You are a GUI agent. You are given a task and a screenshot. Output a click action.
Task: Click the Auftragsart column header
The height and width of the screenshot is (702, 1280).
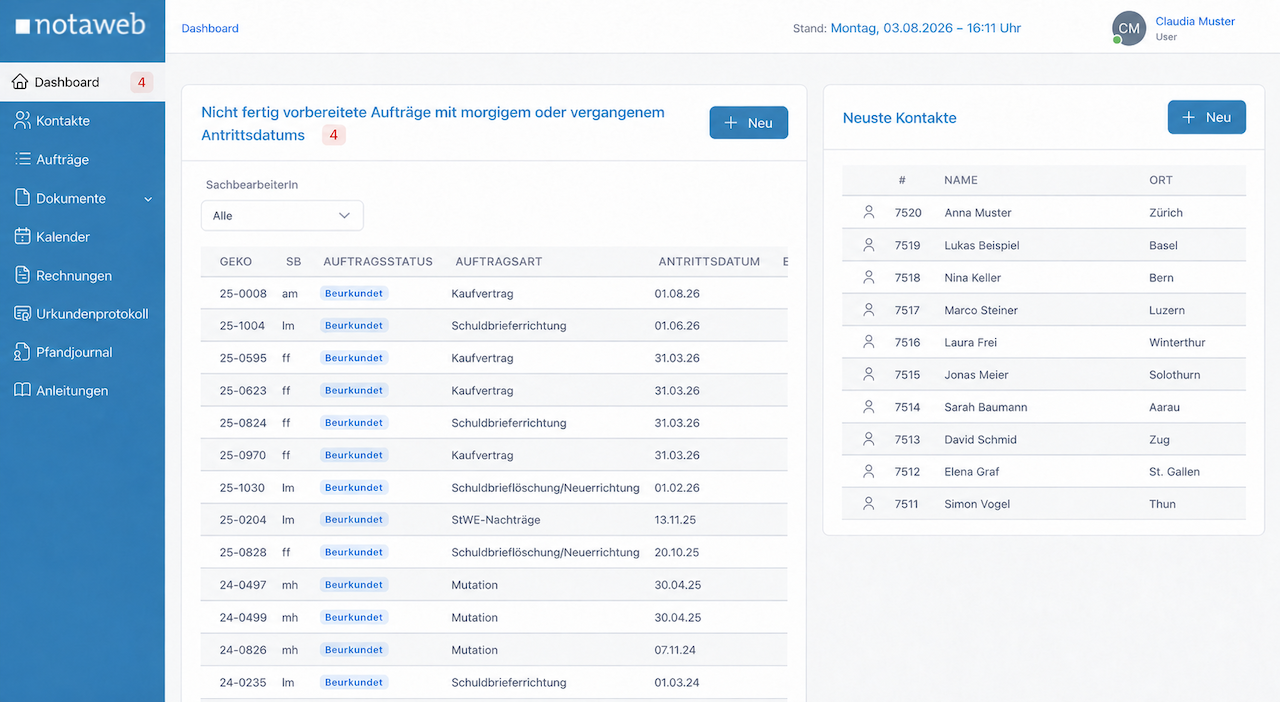pyautogui.click(x=499, y=262)
